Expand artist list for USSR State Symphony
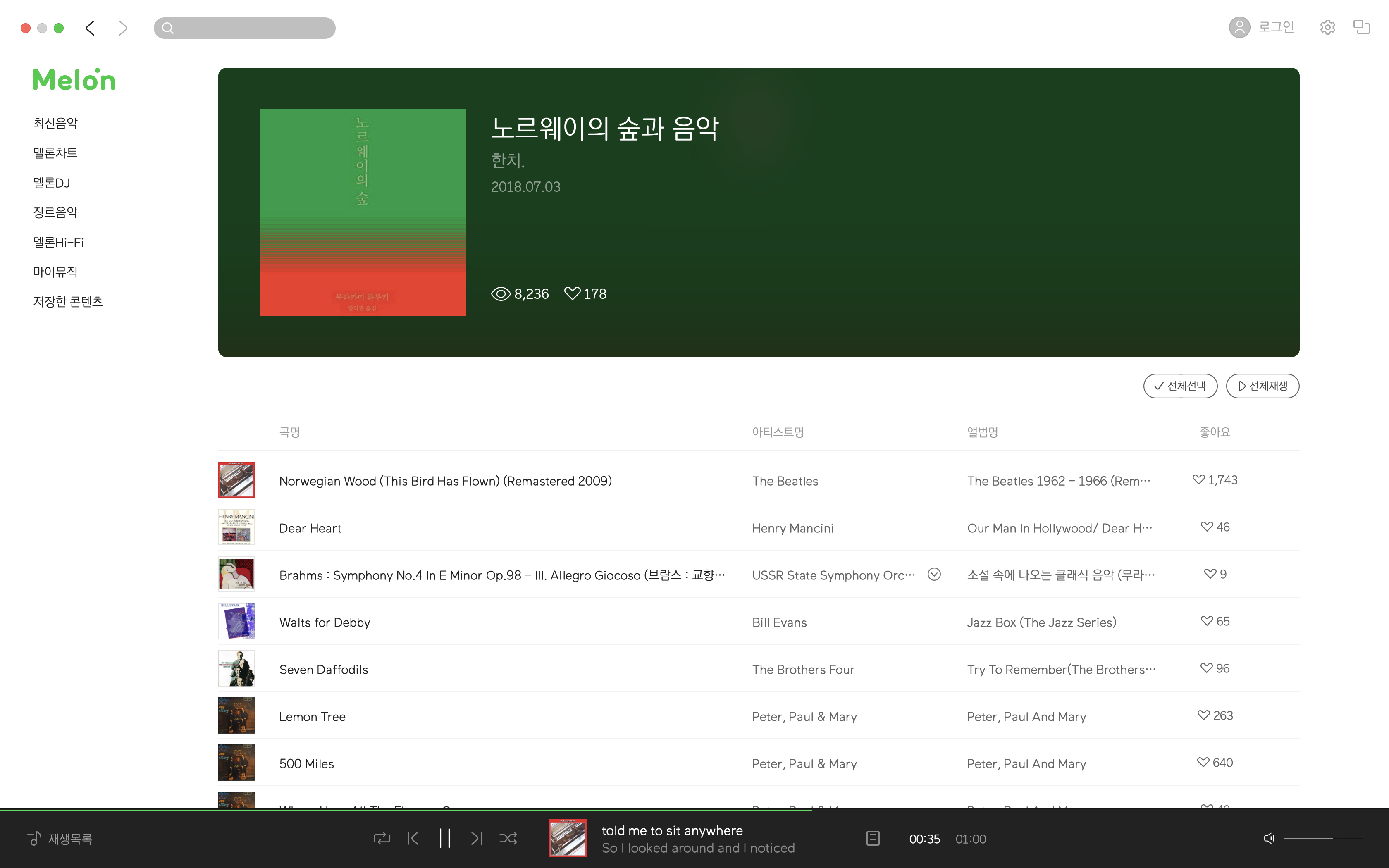Image resolution: width=1389 pixels, height=868 pixels. 934,574
